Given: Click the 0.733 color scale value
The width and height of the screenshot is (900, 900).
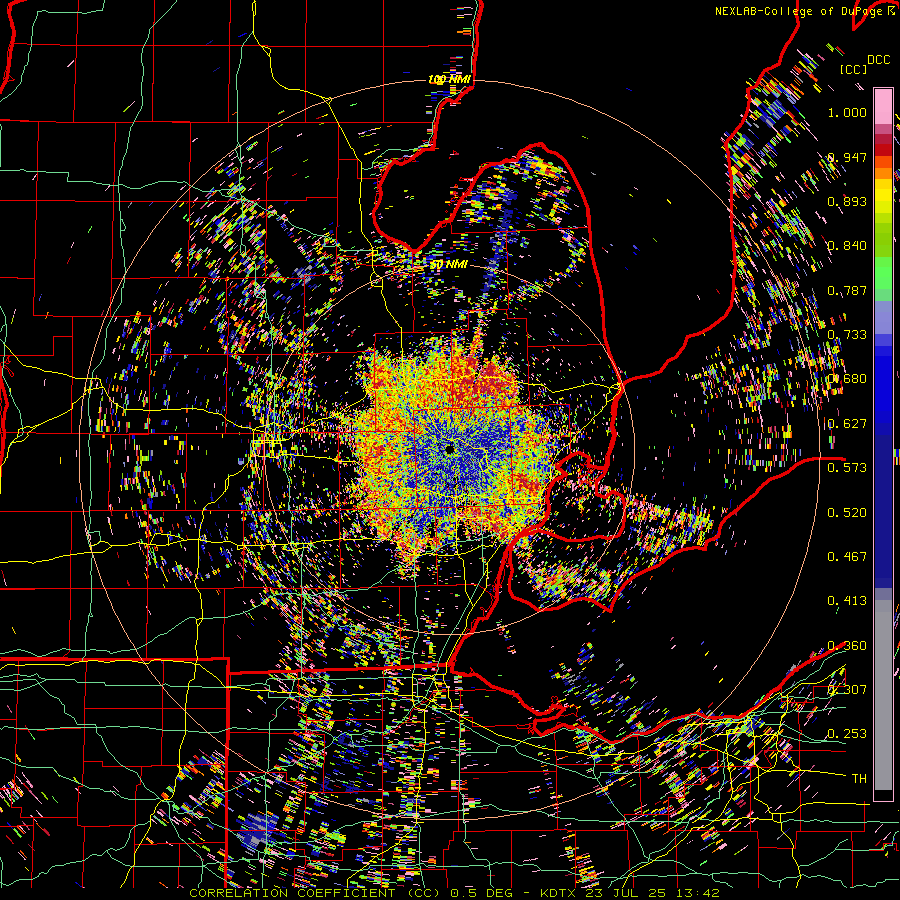Looking at the screenshot, I should [x=847, y=335].
